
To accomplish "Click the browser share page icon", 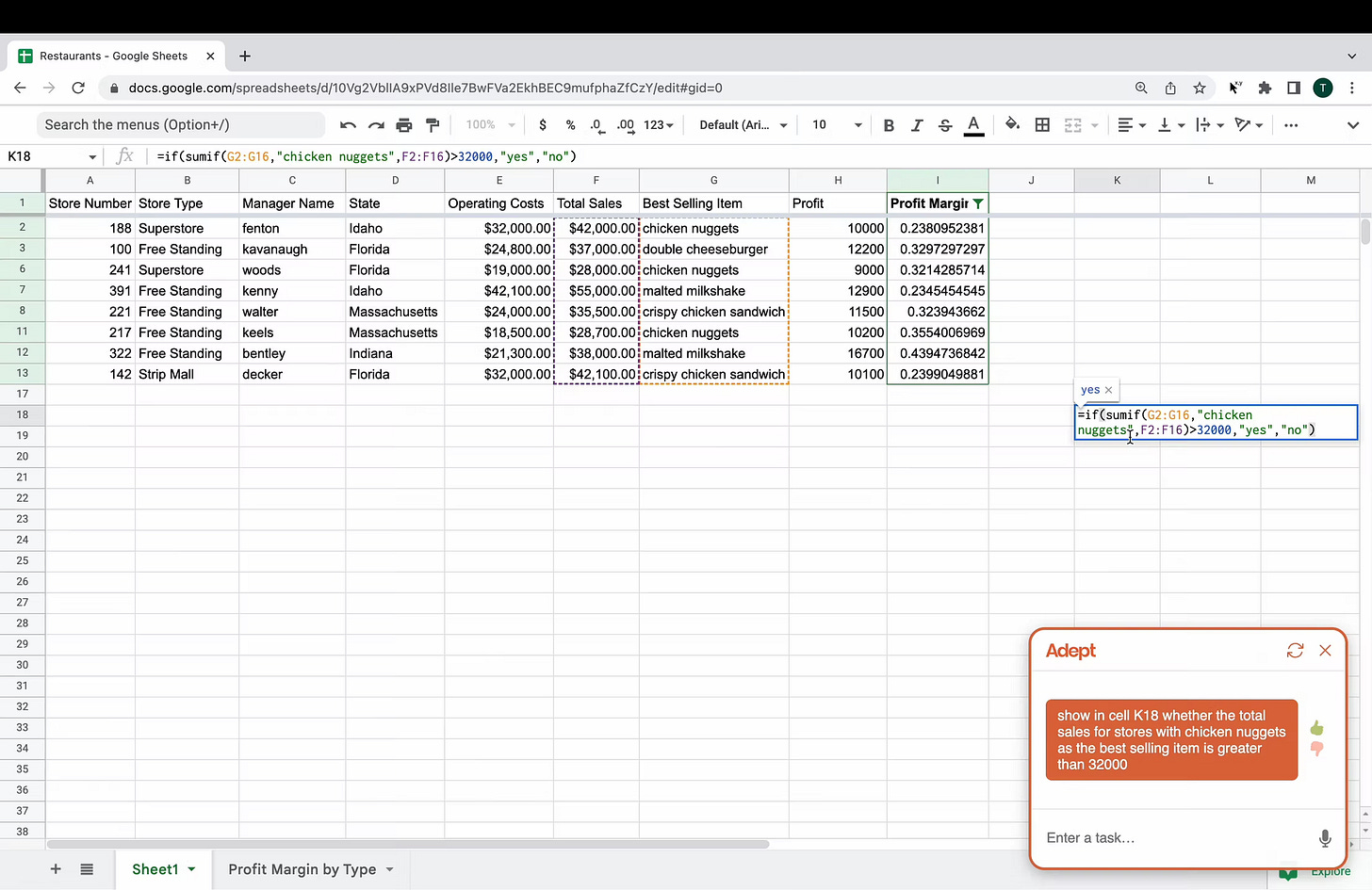I will point(1170,88).
